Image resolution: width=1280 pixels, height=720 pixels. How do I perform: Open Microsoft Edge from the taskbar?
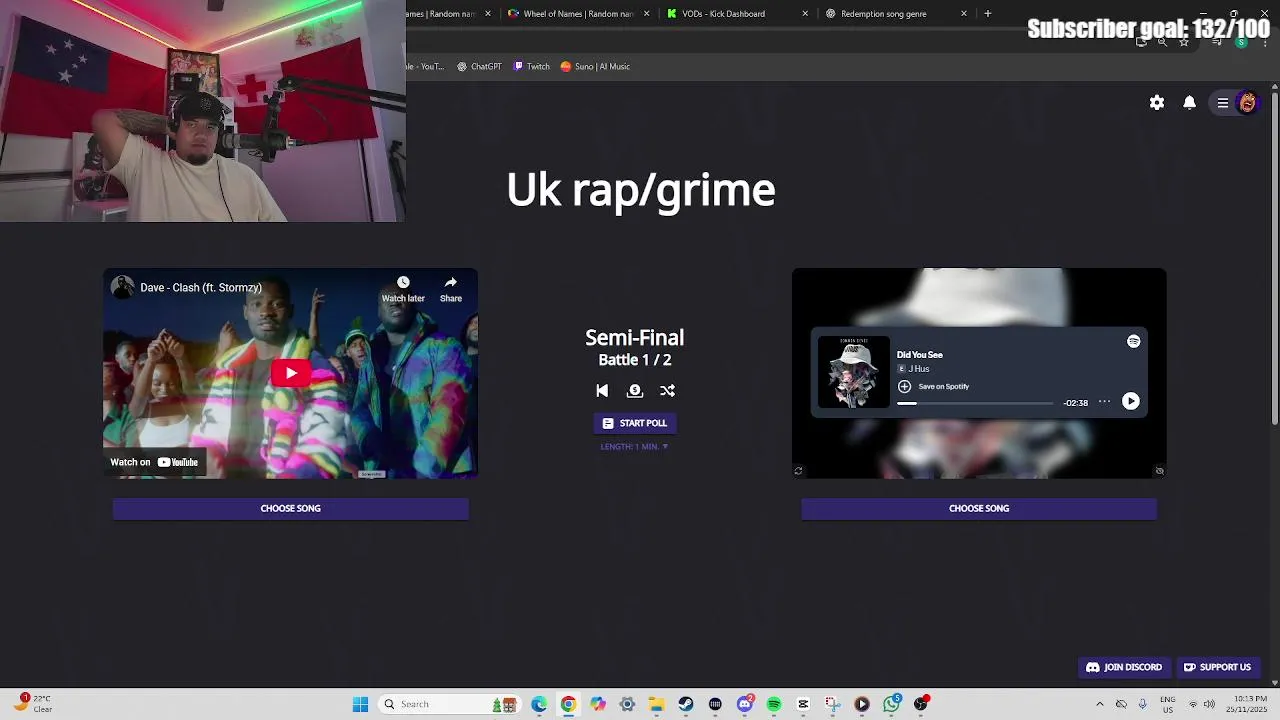(x=539, y=704)
